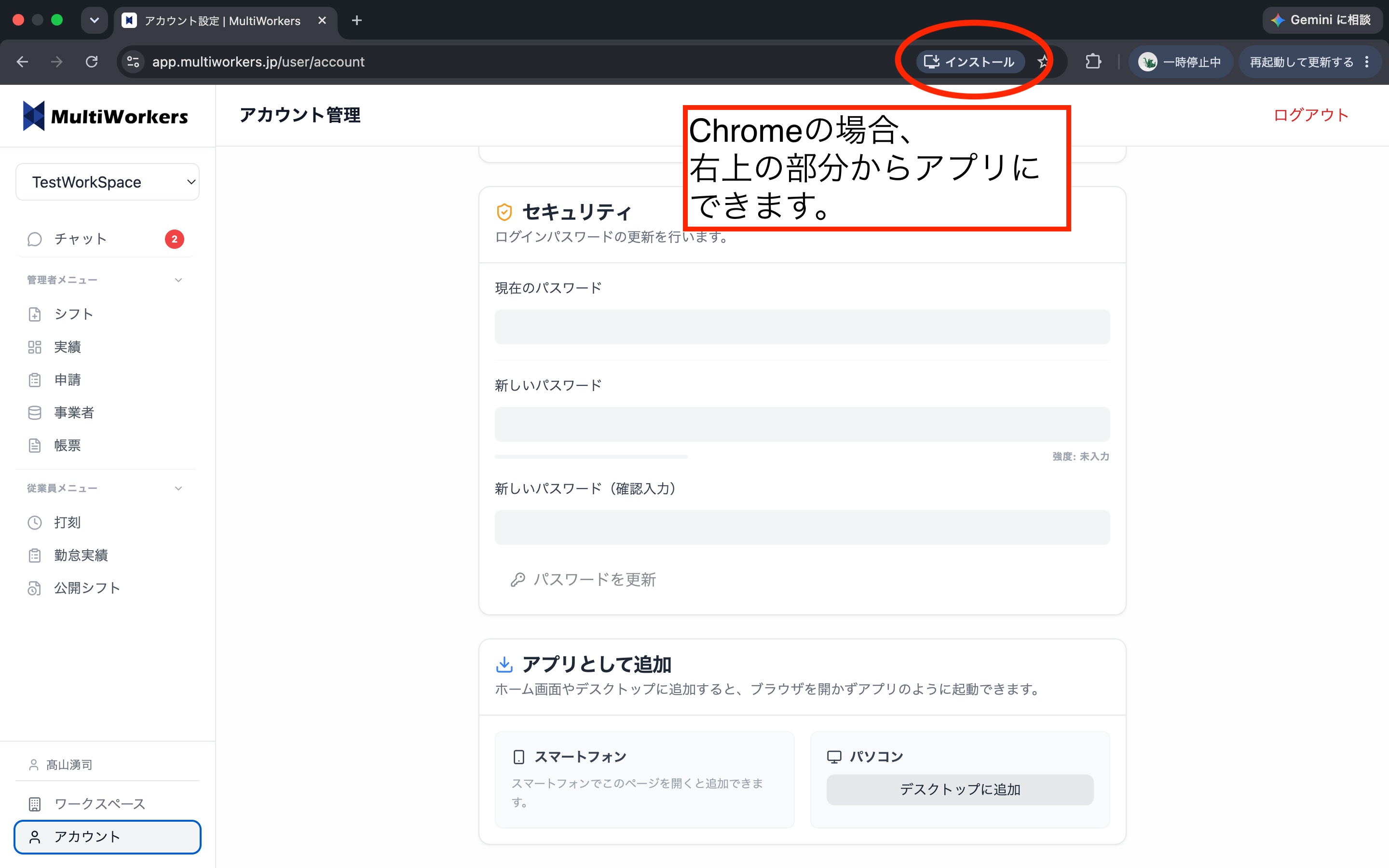This screenshot has height=868, width=1389.
Task: Click the ログアウト link
Action: 1310,115
